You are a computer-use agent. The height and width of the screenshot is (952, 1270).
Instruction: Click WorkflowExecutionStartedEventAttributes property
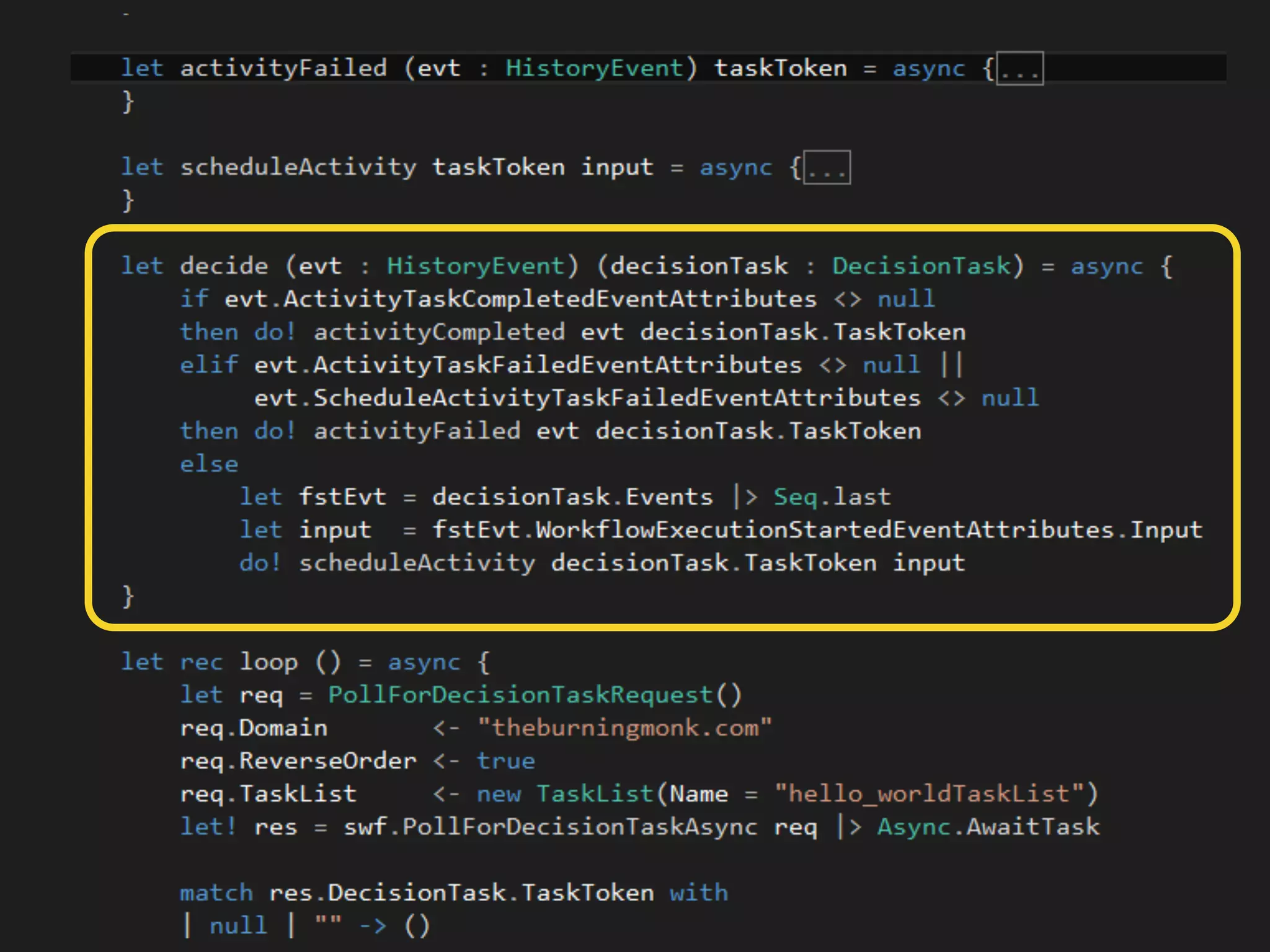824,530
